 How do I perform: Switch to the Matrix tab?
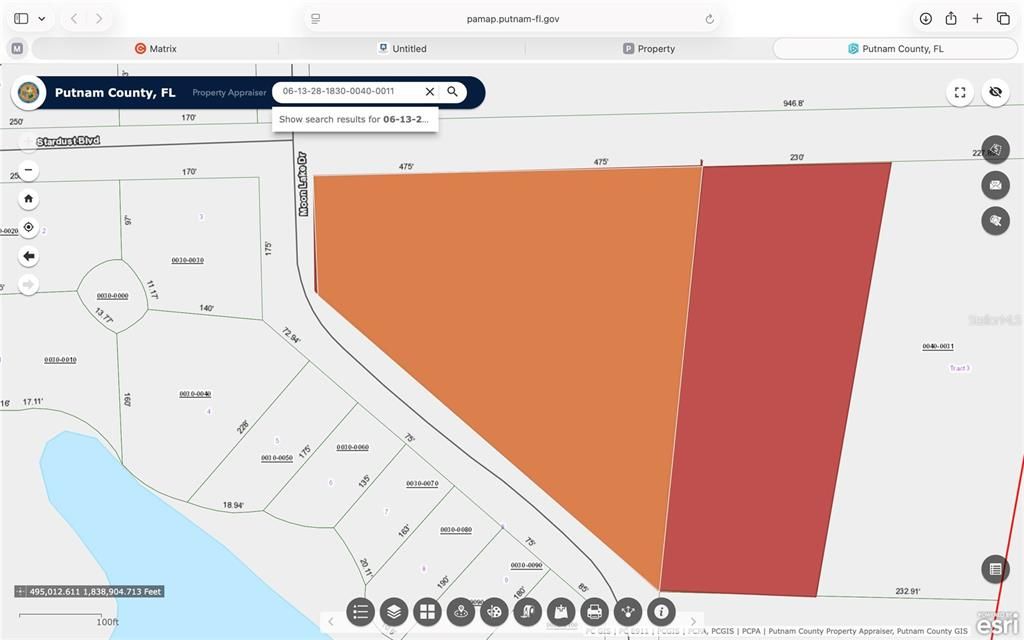pos(156,48)
